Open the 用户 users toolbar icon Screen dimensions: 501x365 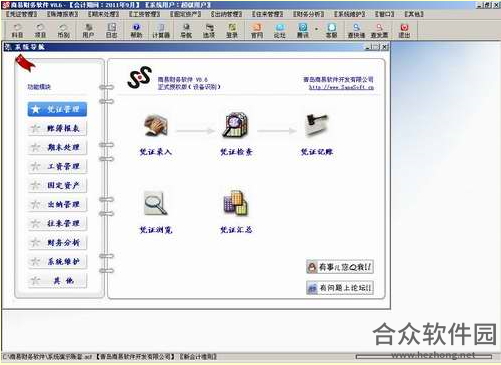point(88,31)
